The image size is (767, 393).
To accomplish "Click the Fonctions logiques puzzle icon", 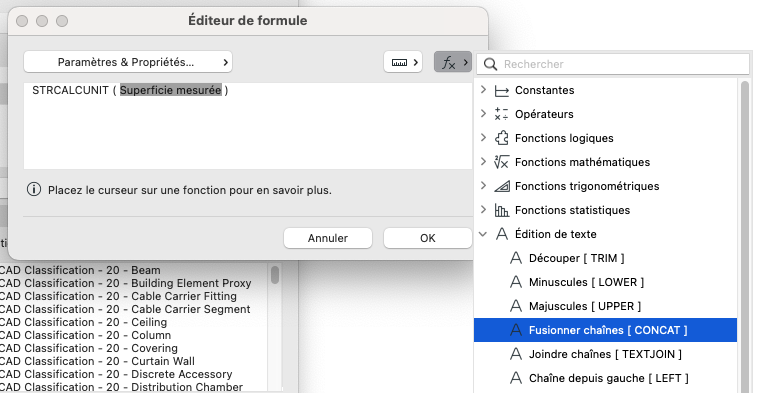I will tap(501, 138).
